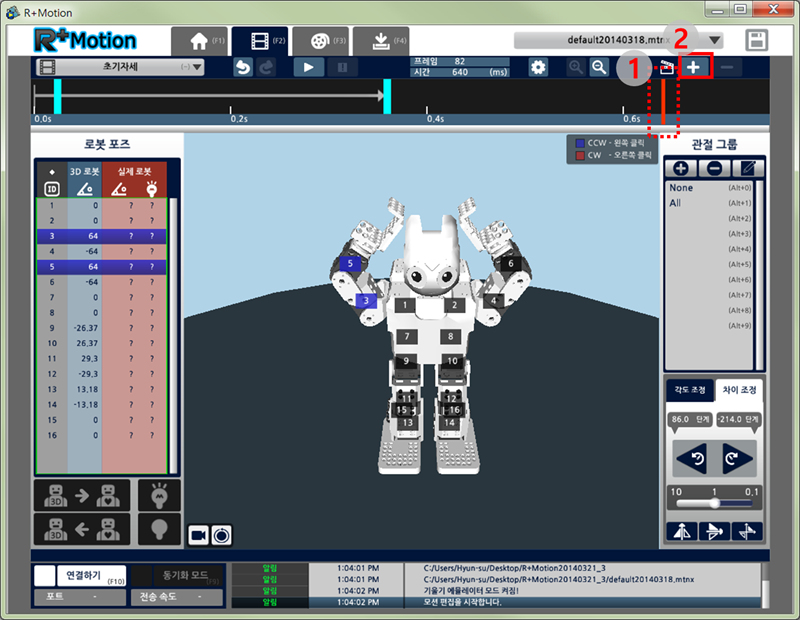Remove the selected joint group
Viewport: 800px width, 620px height.
point(714,168)
